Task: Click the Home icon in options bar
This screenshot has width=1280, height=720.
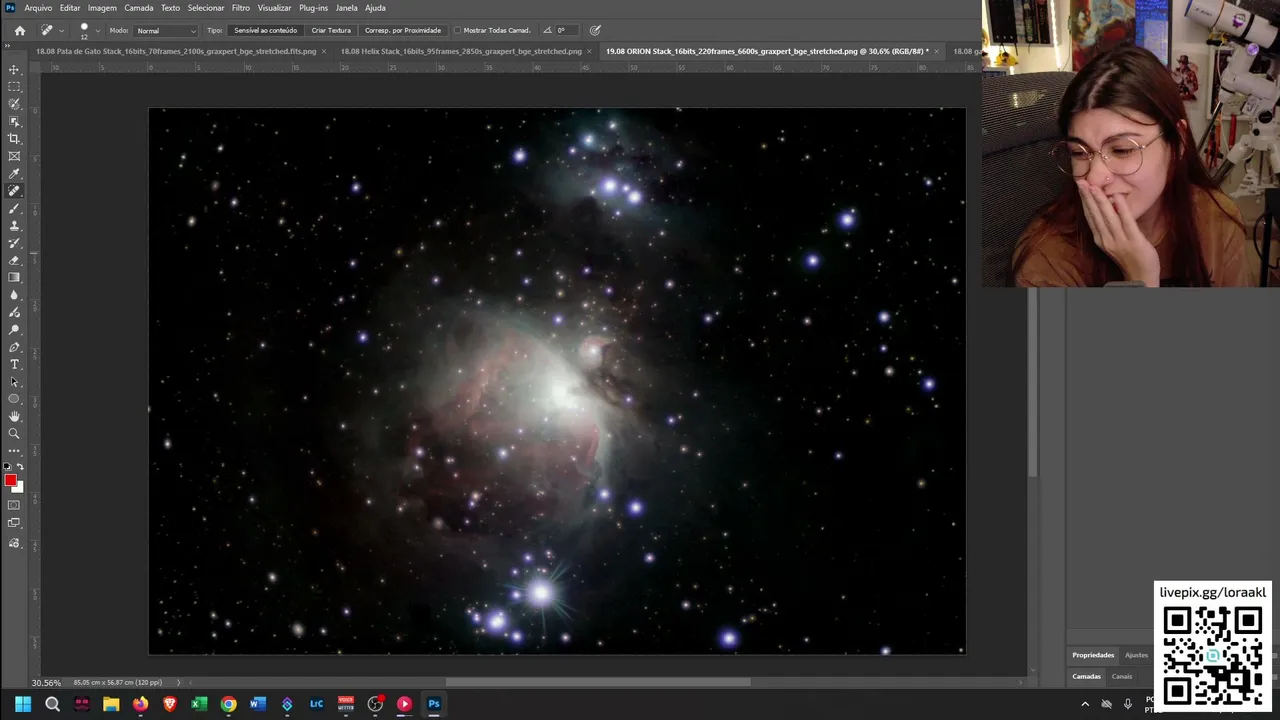Action: [19, 30]
